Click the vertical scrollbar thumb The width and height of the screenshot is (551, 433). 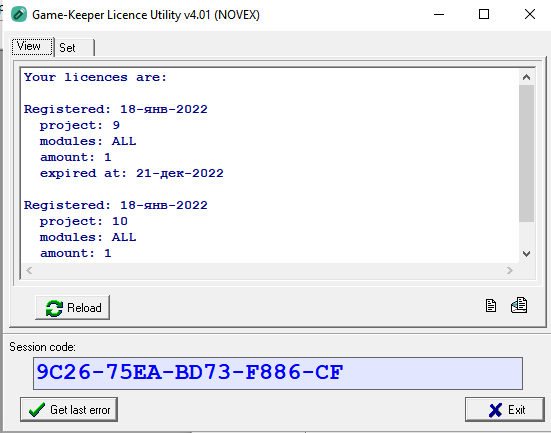pos(526,153)
